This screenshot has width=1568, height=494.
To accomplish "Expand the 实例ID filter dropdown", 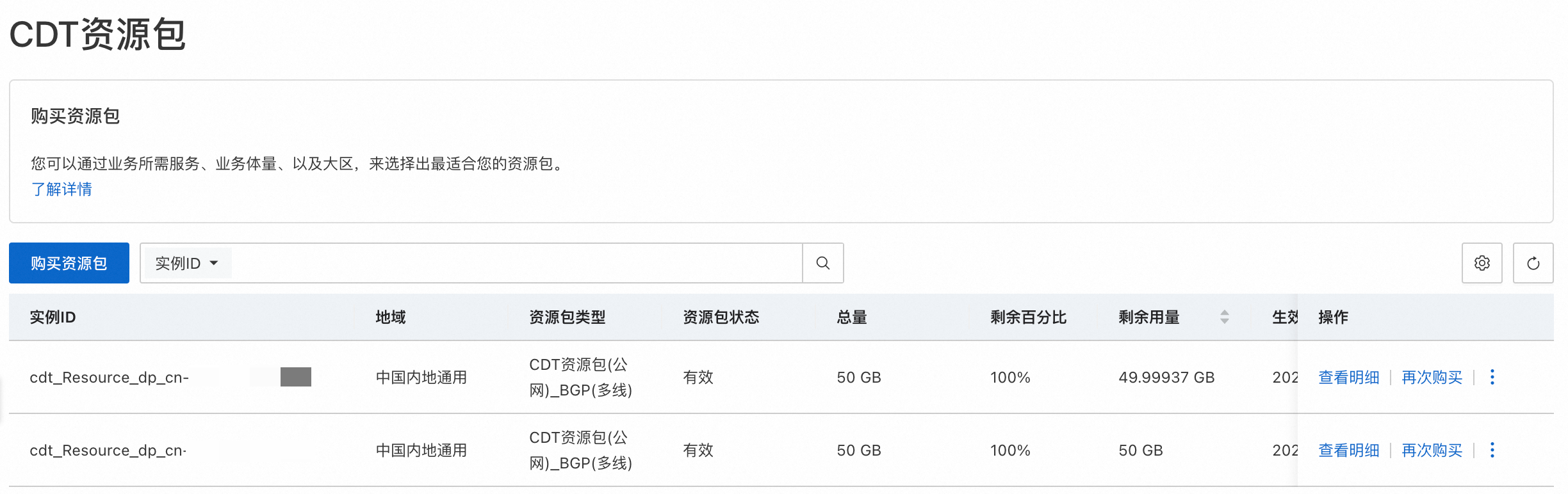I will [x=187, y=263].
